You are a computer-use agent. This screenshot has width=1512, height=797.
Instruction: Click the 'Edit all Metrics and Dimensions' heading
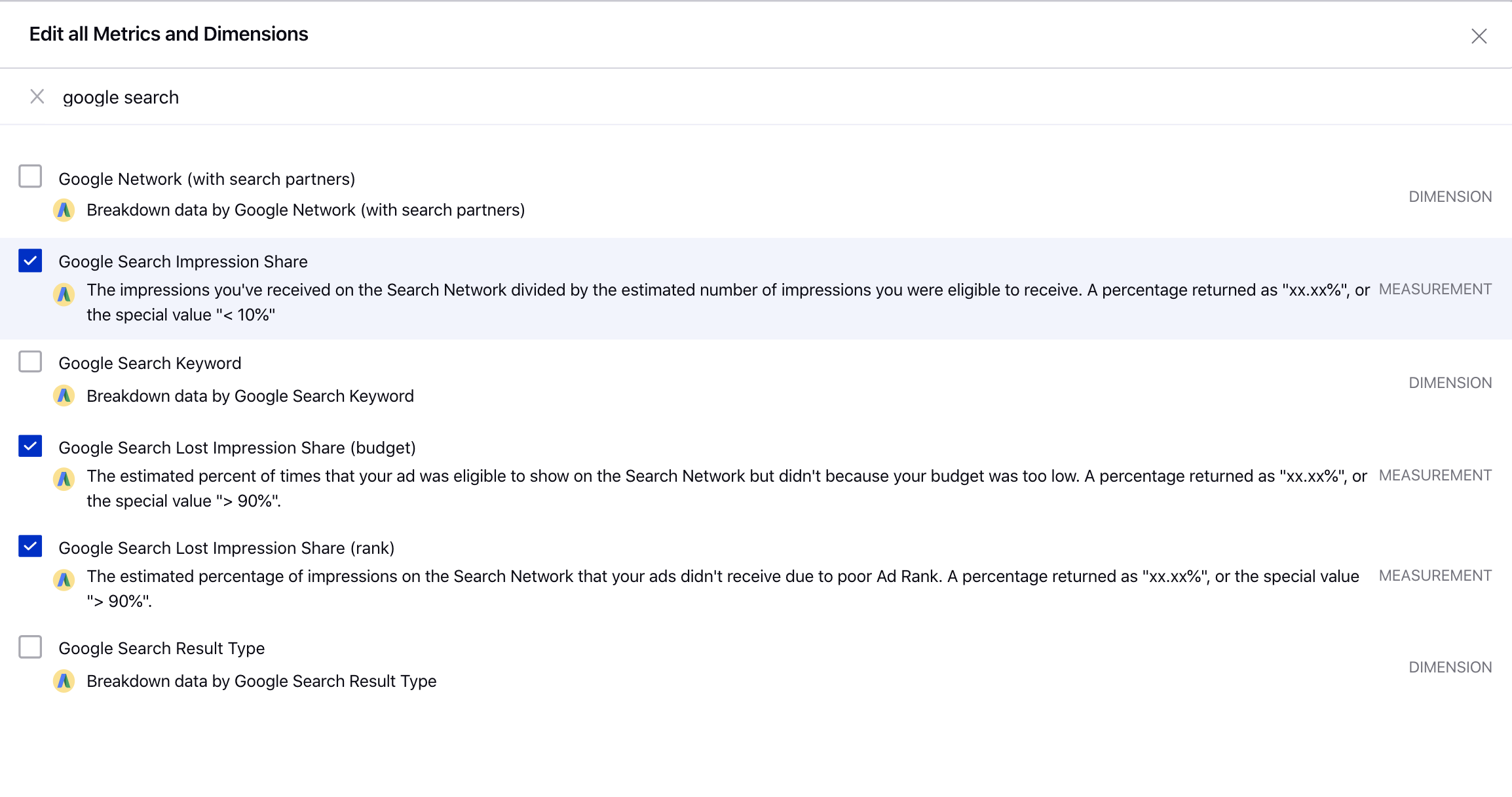[x=168, y=34]
